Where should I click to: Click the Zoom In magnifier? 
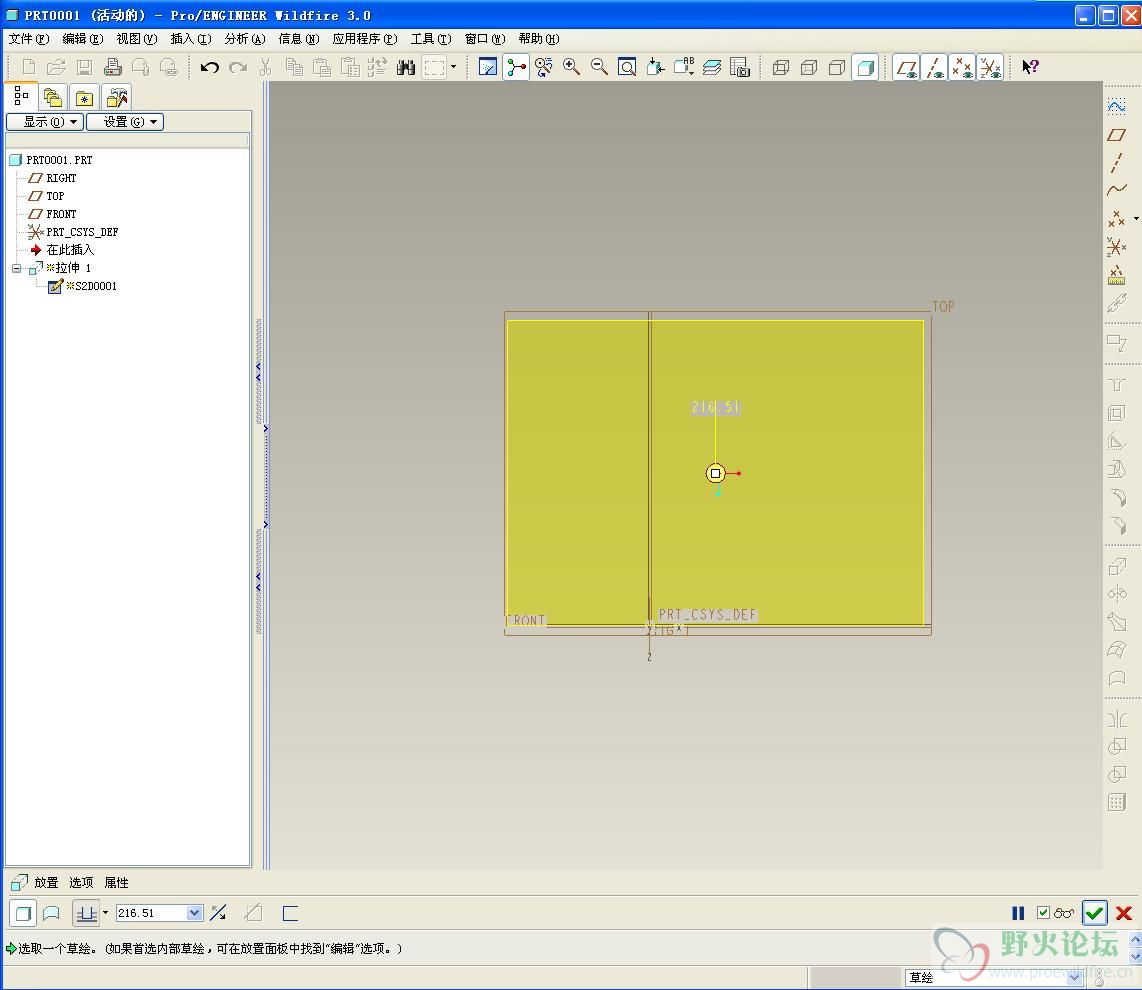coord(572,68)
